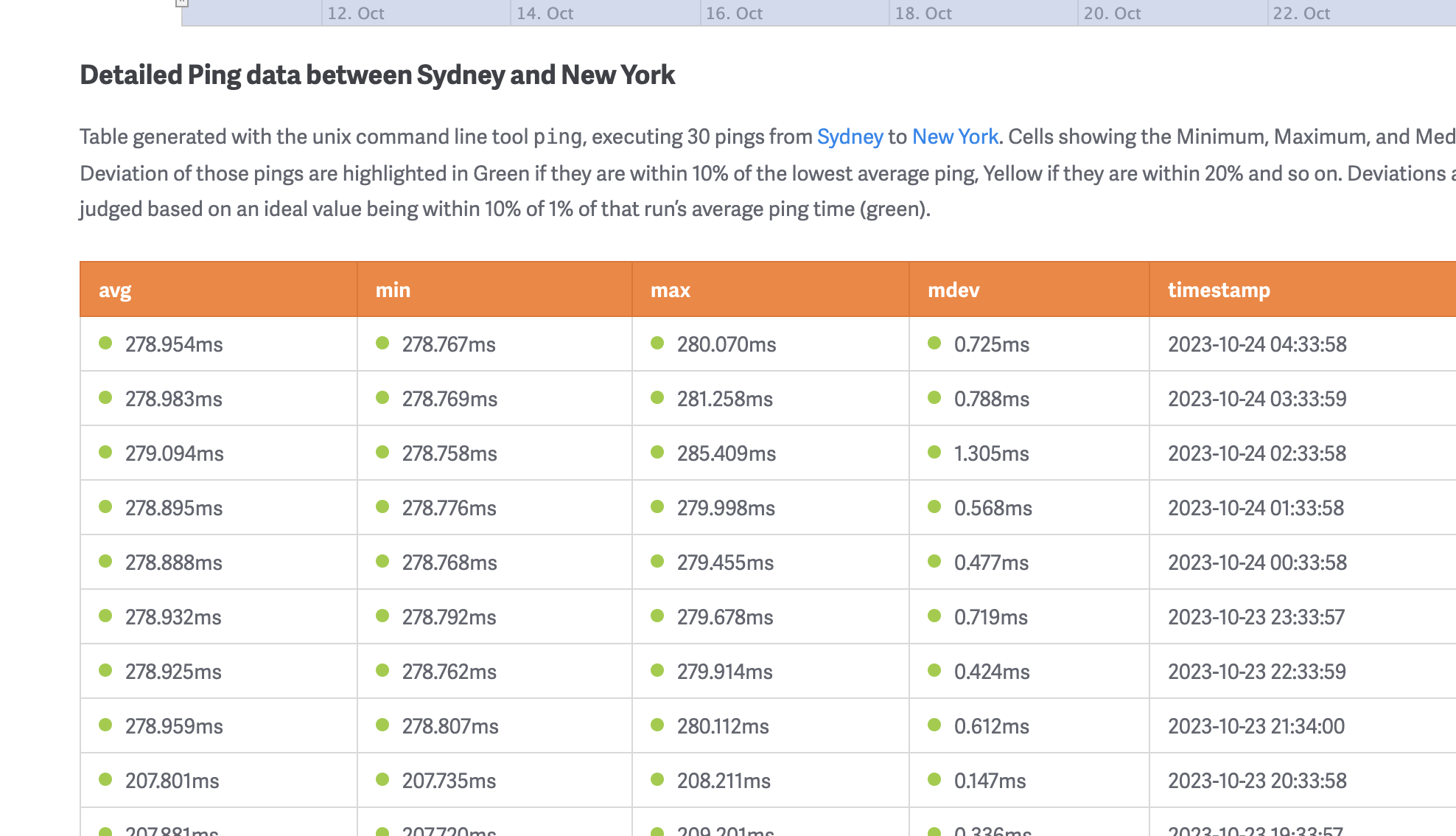Click the avg column header
The height and width of the screenshot is (836, 1456).
click(115, 290)
